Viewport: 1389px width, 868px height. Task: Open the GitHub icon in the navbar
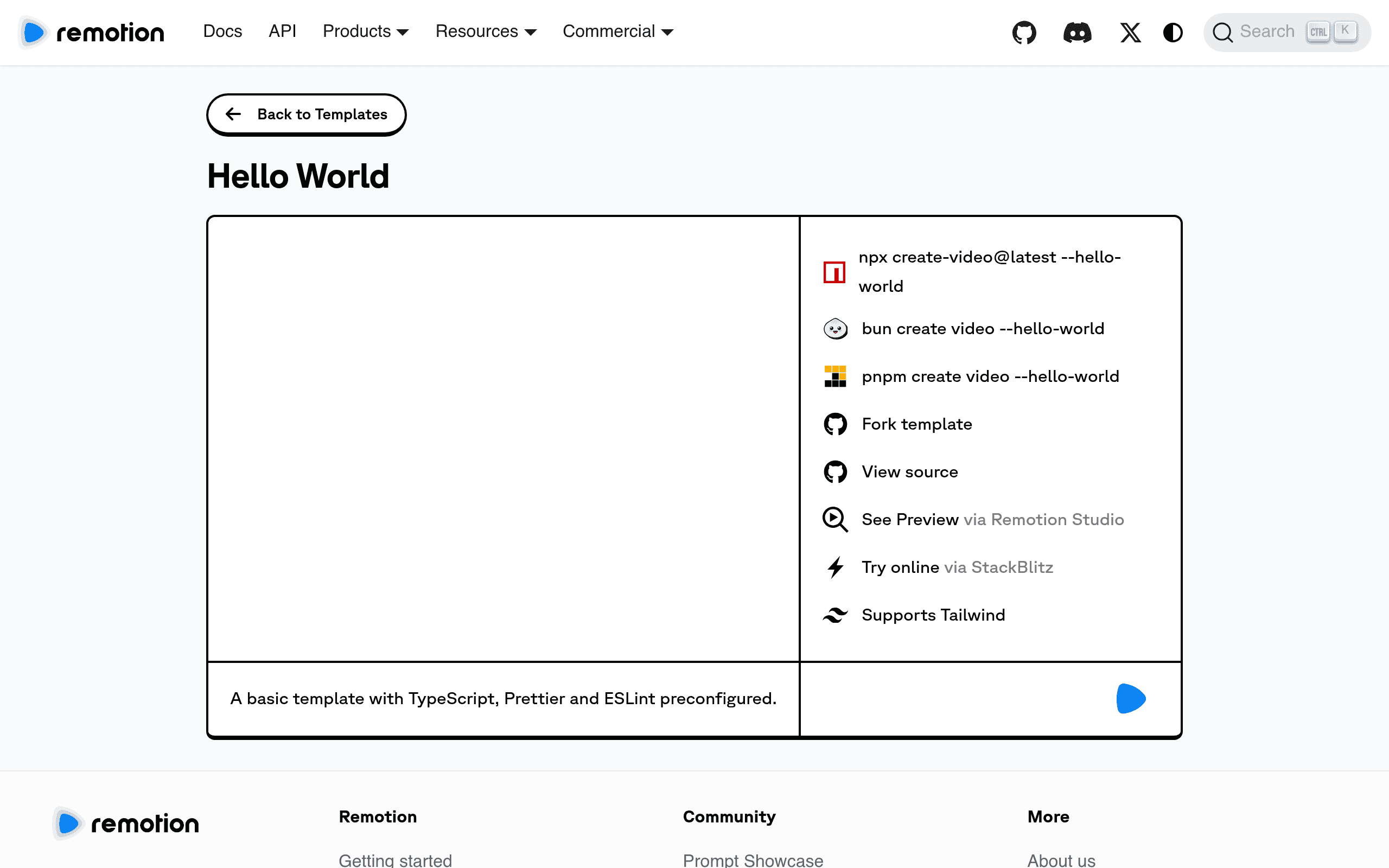click(x=1024, y=32)
